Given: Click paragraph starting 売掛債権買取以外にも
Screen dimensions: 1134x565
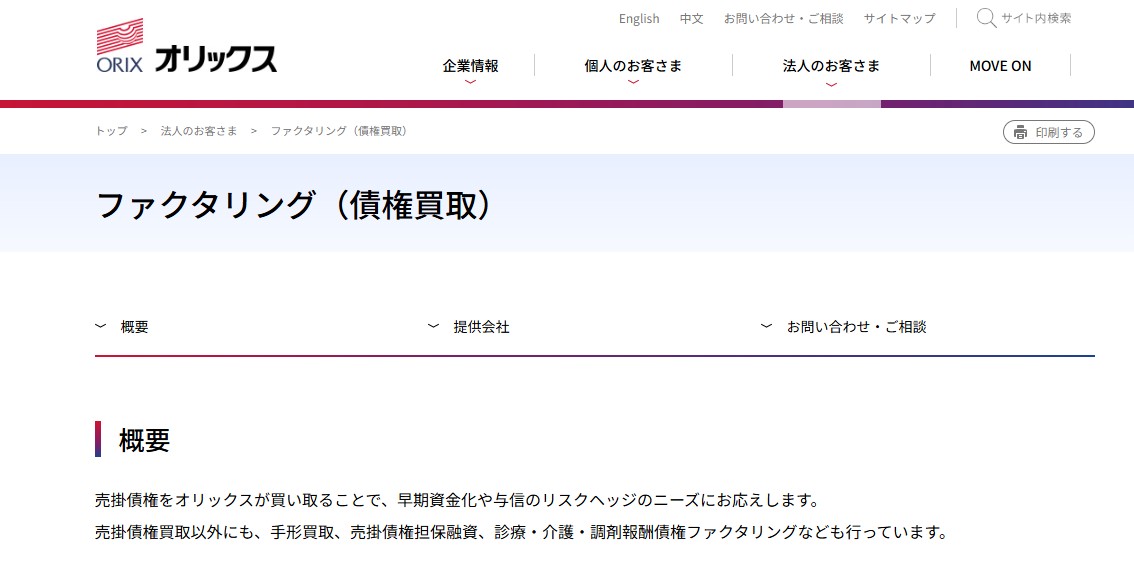Looking at the screenshot, I should [521, 532].
